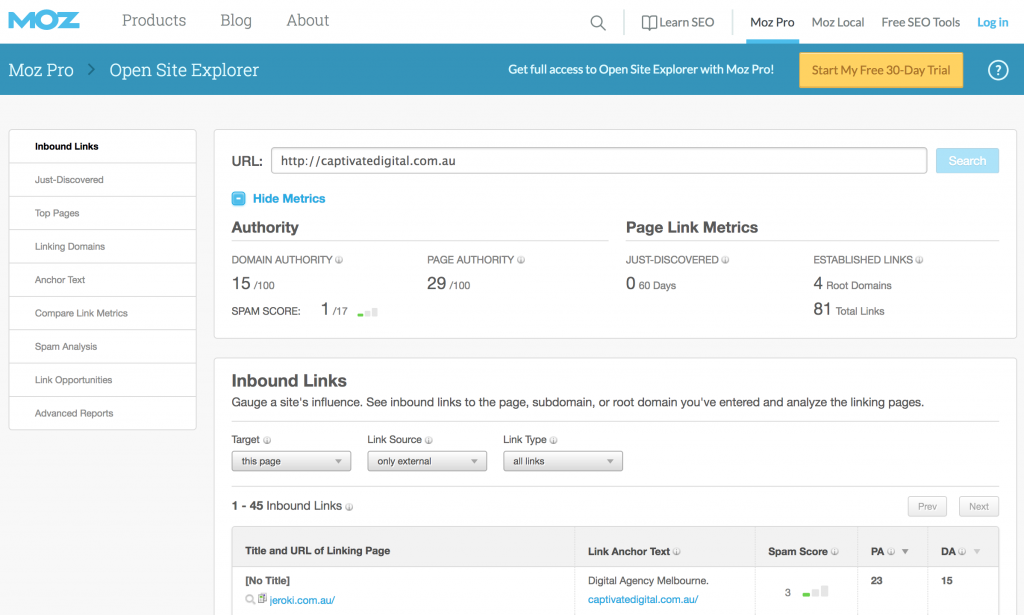1024x615 pixels.
Task: Click into the URL input field
Action: 599,161
